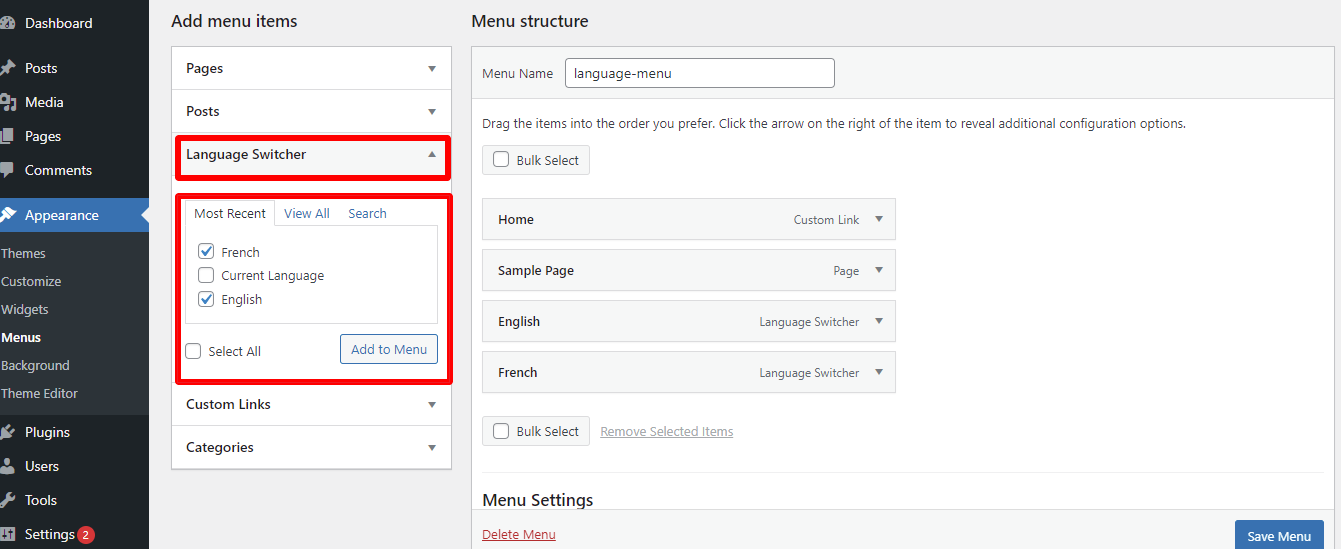1341x549 pixels.
Task: Click the Comments bubble icon
Action: point(7,170)
